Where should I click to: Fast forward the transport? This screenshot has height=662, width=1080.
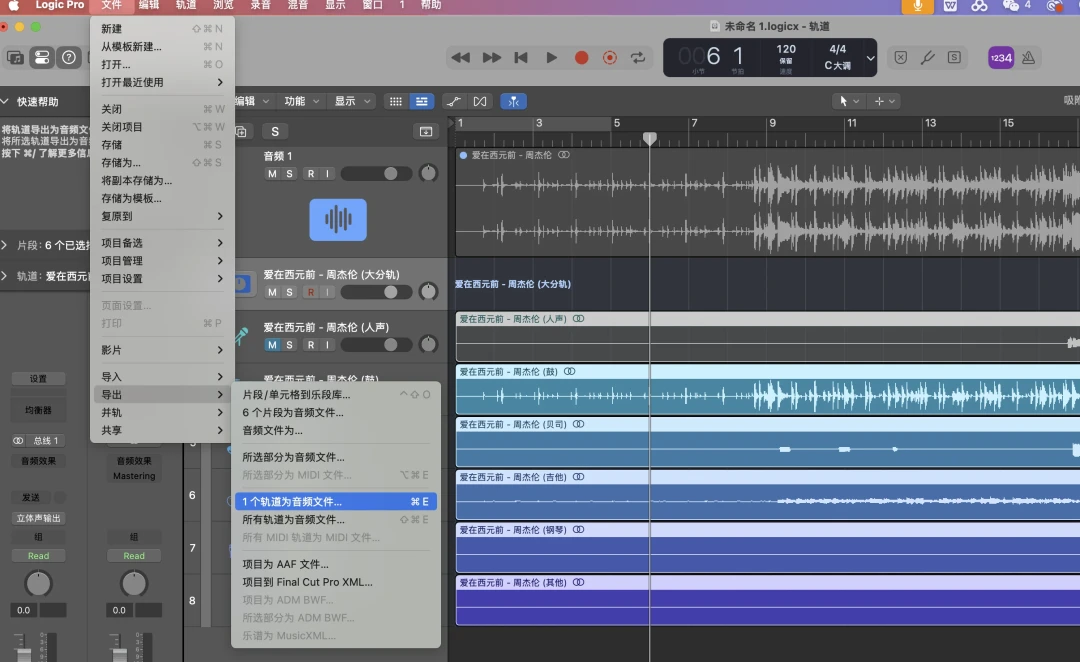pos(491,58)
